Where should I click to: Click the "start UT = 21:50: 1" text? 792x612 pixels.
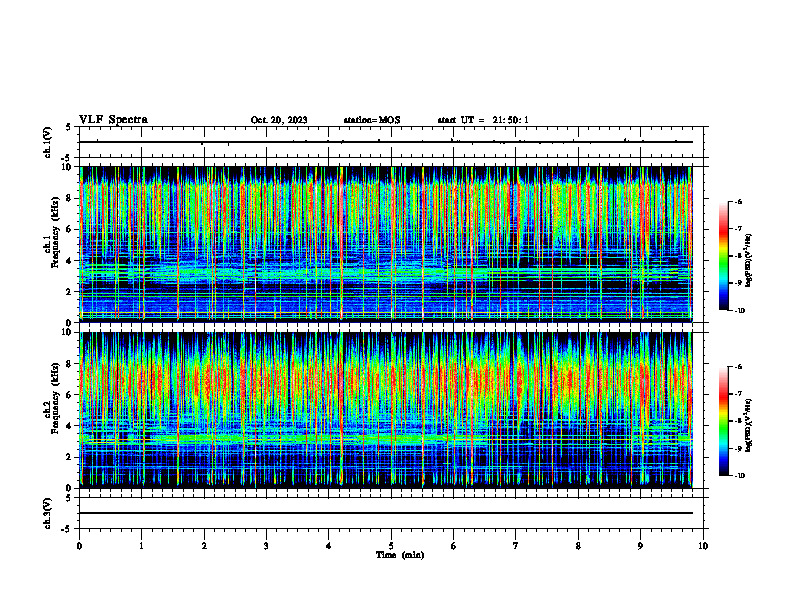coord(483,120)
